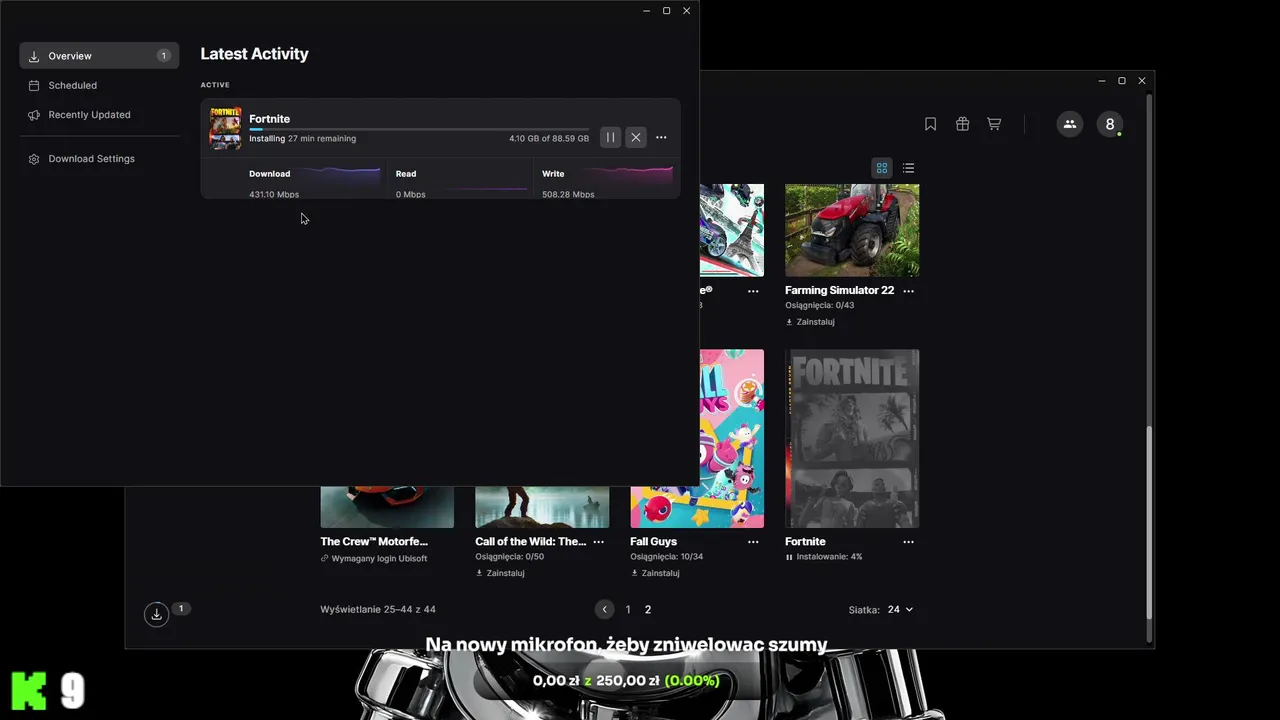
Task: Open Fortnite download options menu
Action: click(661, 138)
